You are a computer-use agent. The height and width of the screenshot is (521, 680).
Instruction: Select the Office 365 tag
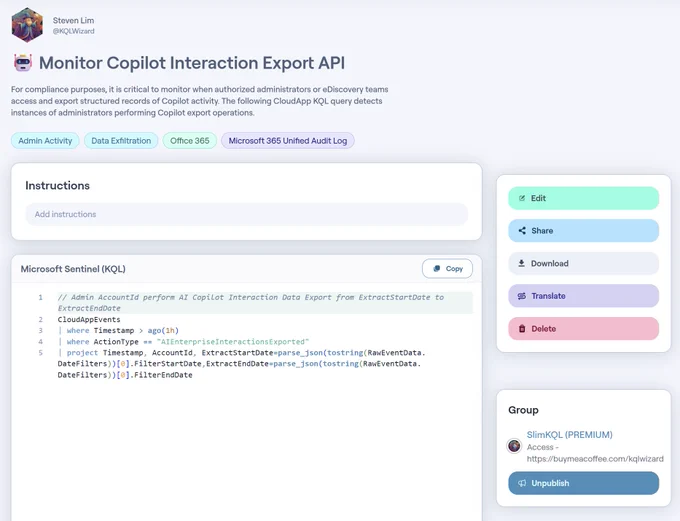click(x=190, y=141)
